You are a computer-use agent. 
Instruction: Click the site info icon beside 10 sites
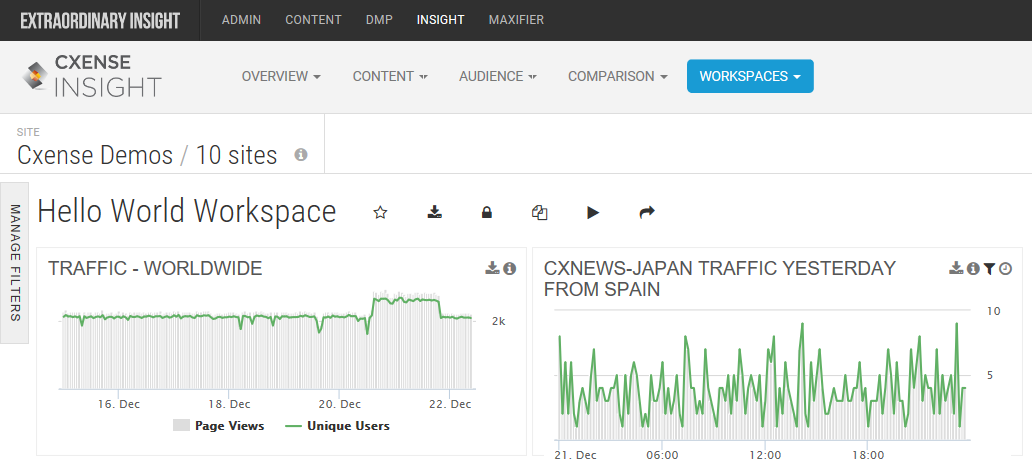coord(301,155)
